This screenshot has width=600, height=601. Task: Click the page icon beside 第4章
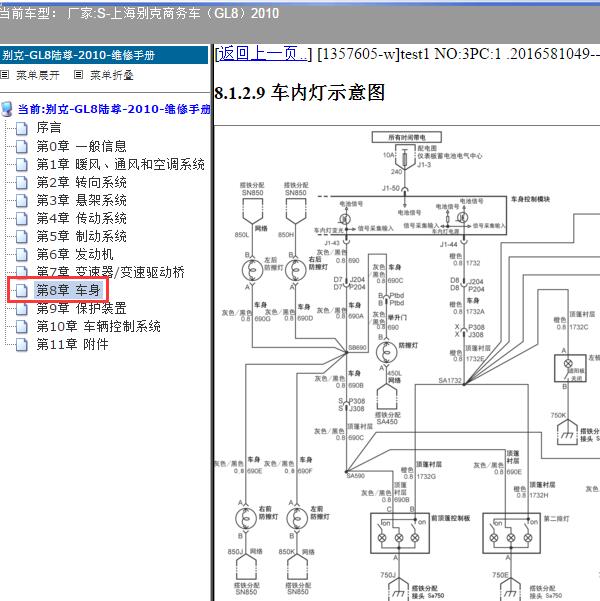pos(22,219)
